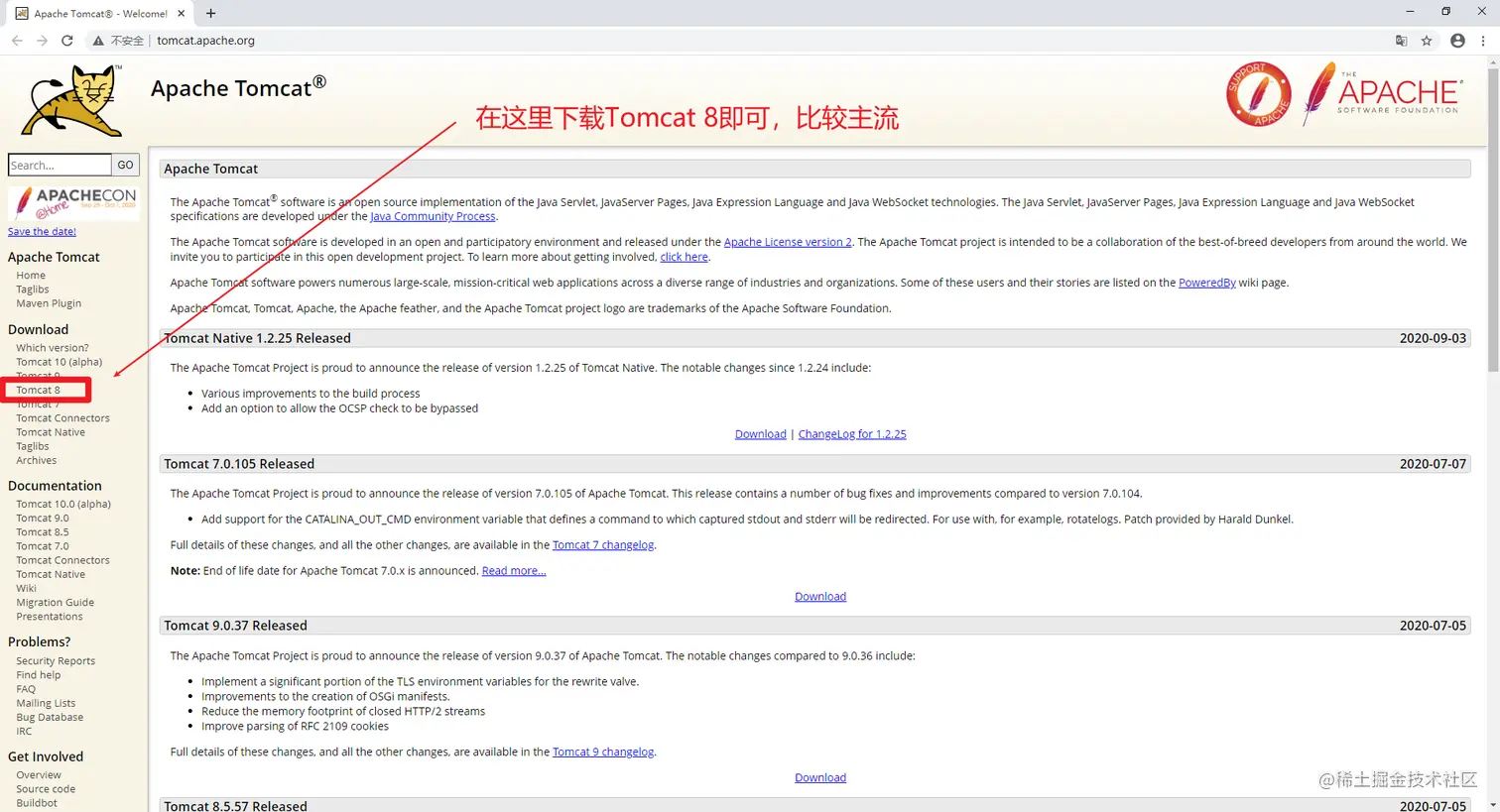Open Presentations link
Screen dimensions: 1500x812
pyautogui.click(x=50, y=617)
